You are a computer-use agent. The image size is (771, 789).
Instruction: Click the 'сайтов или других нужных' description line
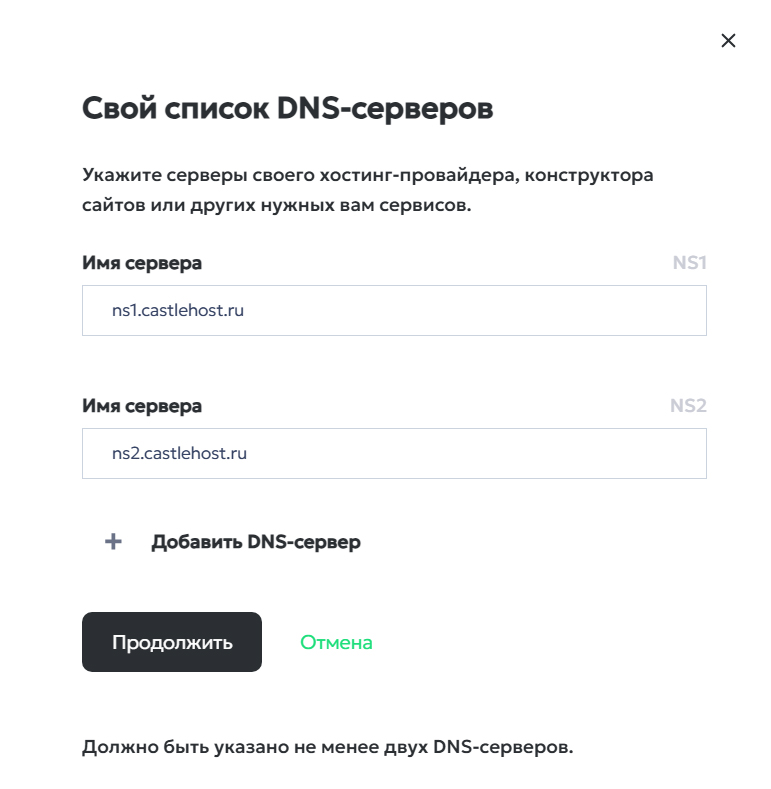275,206
